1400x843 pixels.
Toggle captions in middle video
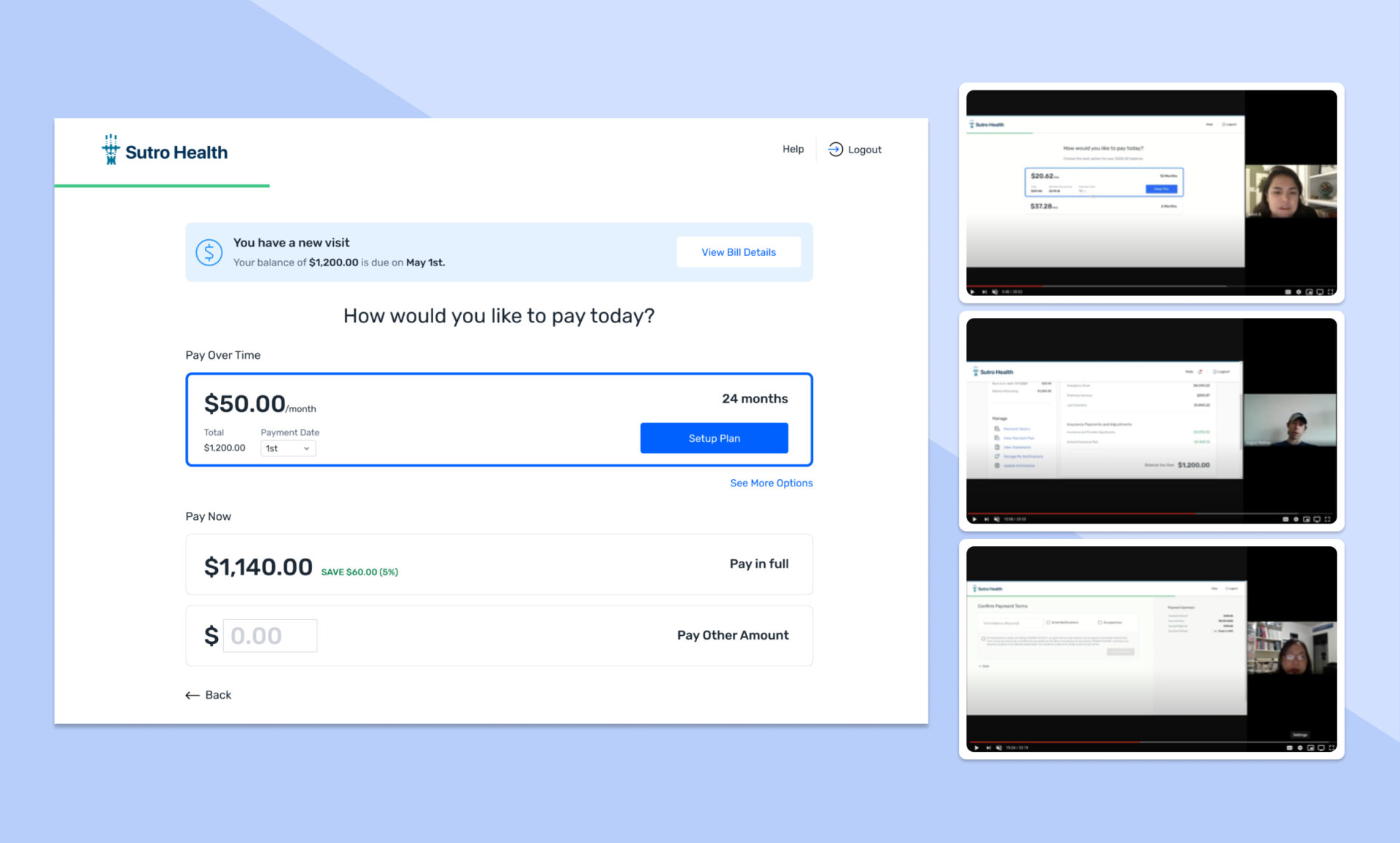[x=1286, y=519]
